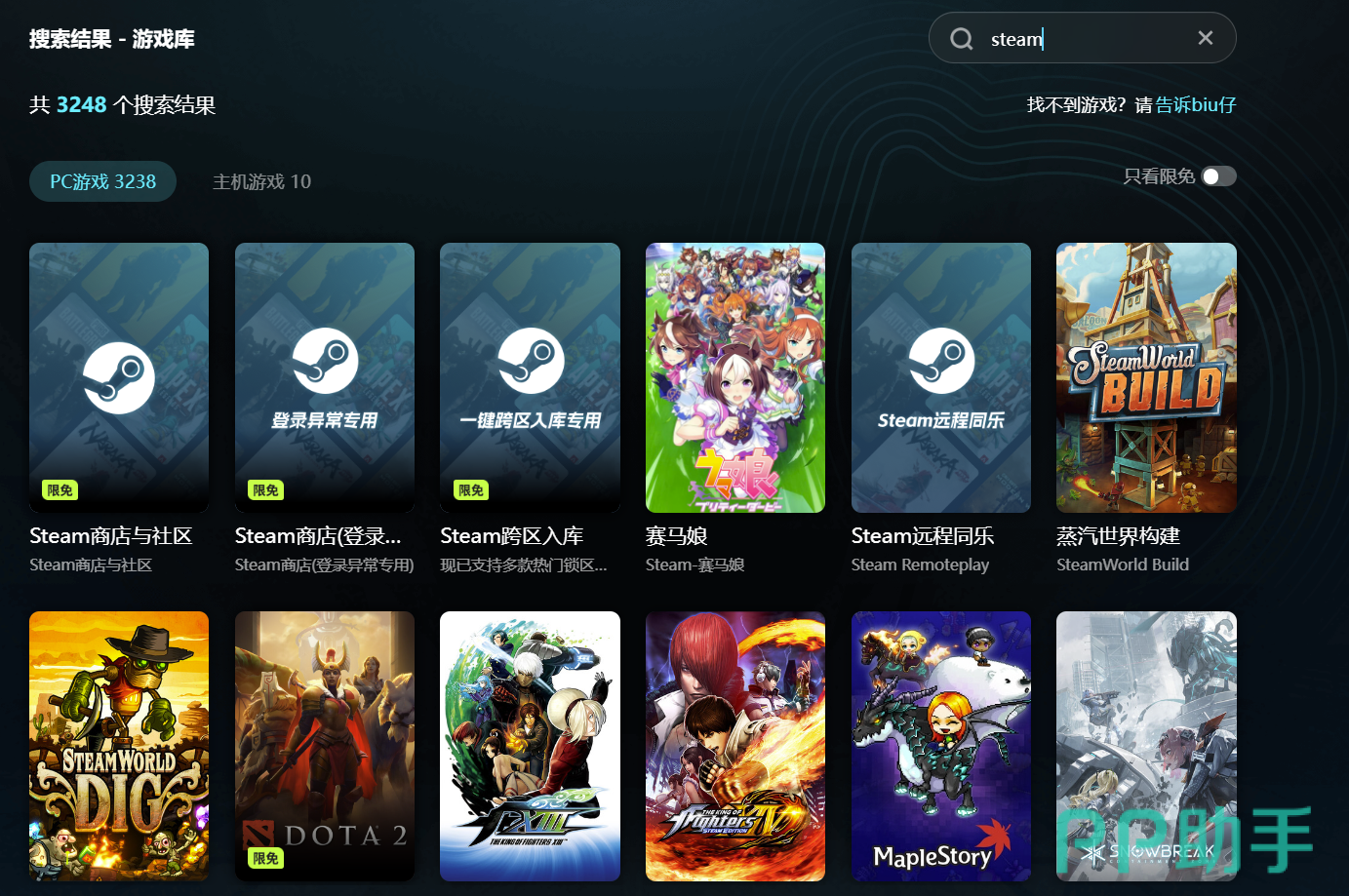Select the SteamWorld Dig game cover

(x=119, y=746)
